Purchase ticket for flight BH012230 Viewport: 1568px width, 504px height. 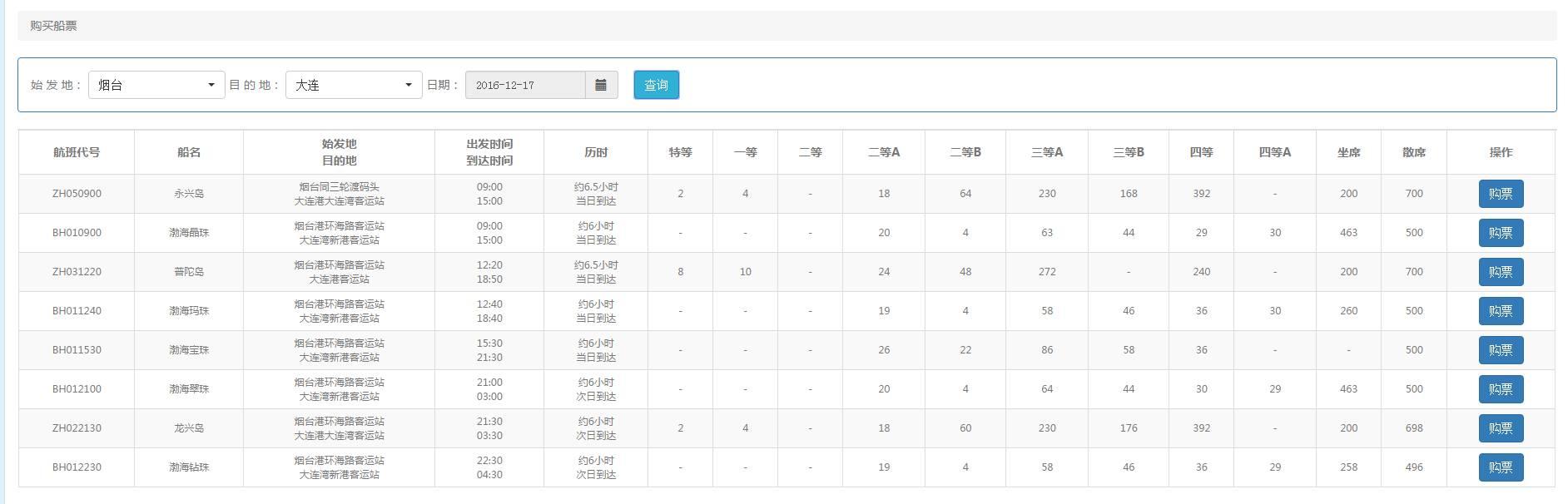pos(1500,467)
